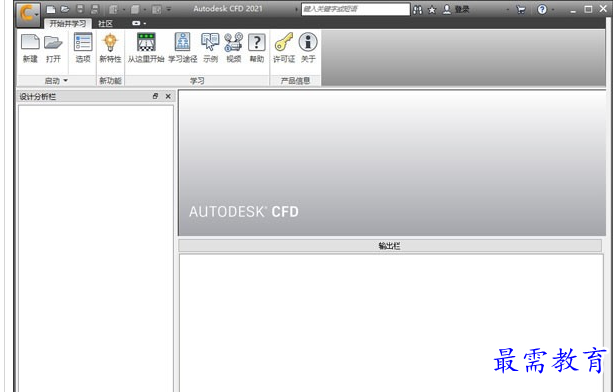Click the binoculars search icon
The width and height of the screenshot is (615, 392).
(418, 9)
